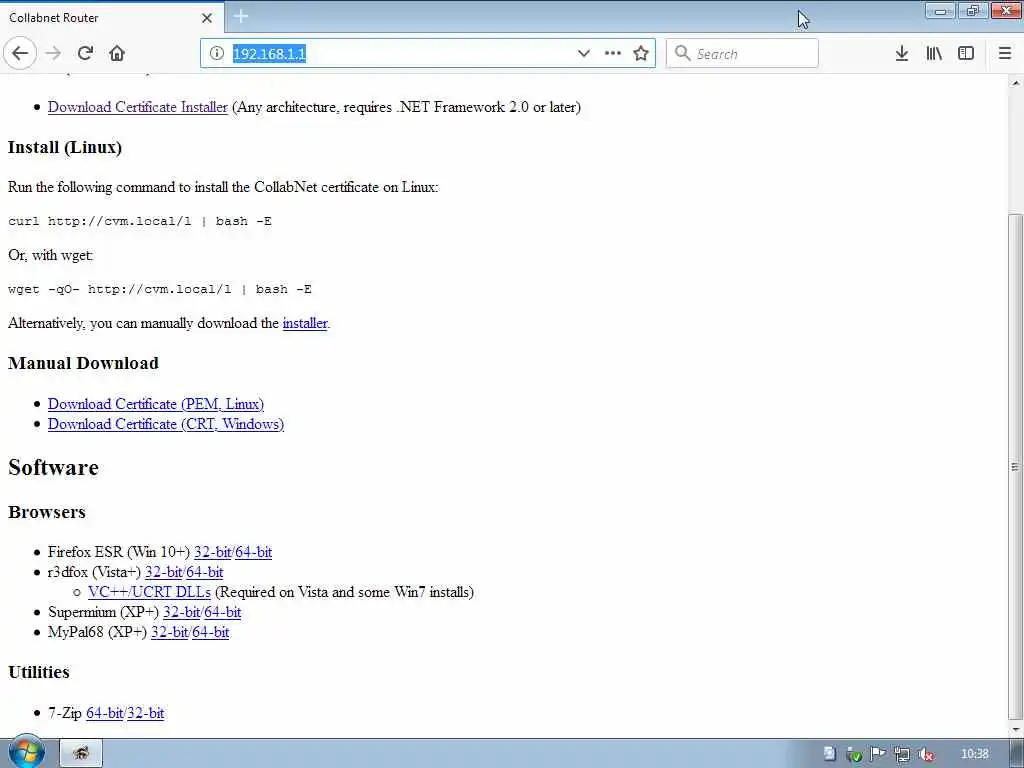
Task: Click the Manual Download heading
Action: (x=84, y=363)
